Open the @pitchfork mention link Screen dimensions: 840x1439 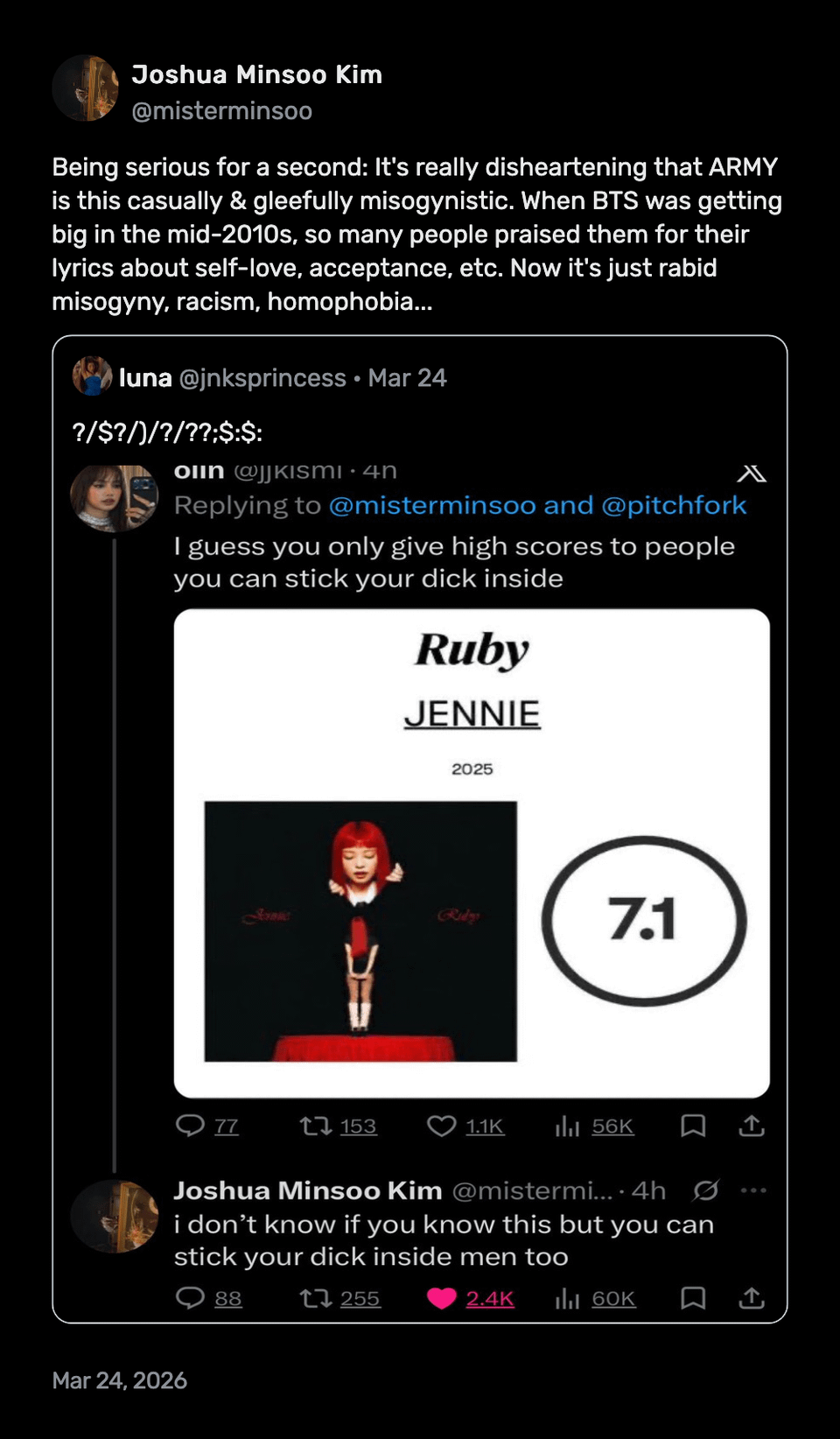pyautogui.click(x=674, y=505)
